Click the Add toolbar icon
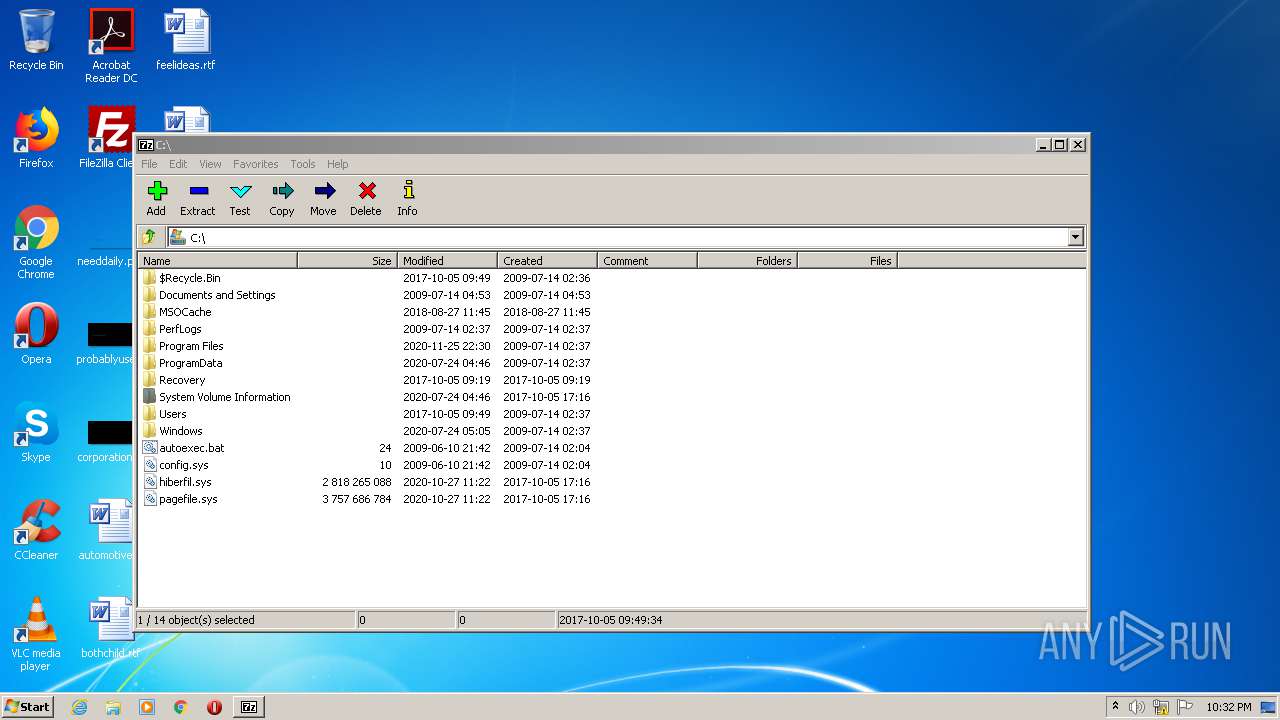Screen dimensions: 1280x720 [157, 191]
